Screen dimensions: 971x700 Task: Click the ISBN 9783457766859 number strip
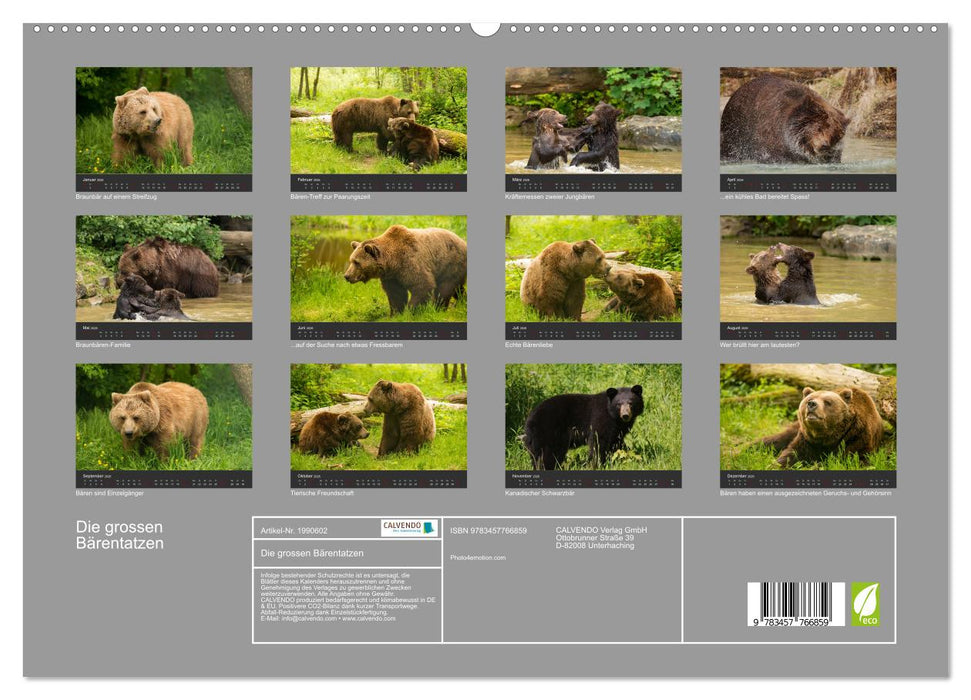[487, 530]
